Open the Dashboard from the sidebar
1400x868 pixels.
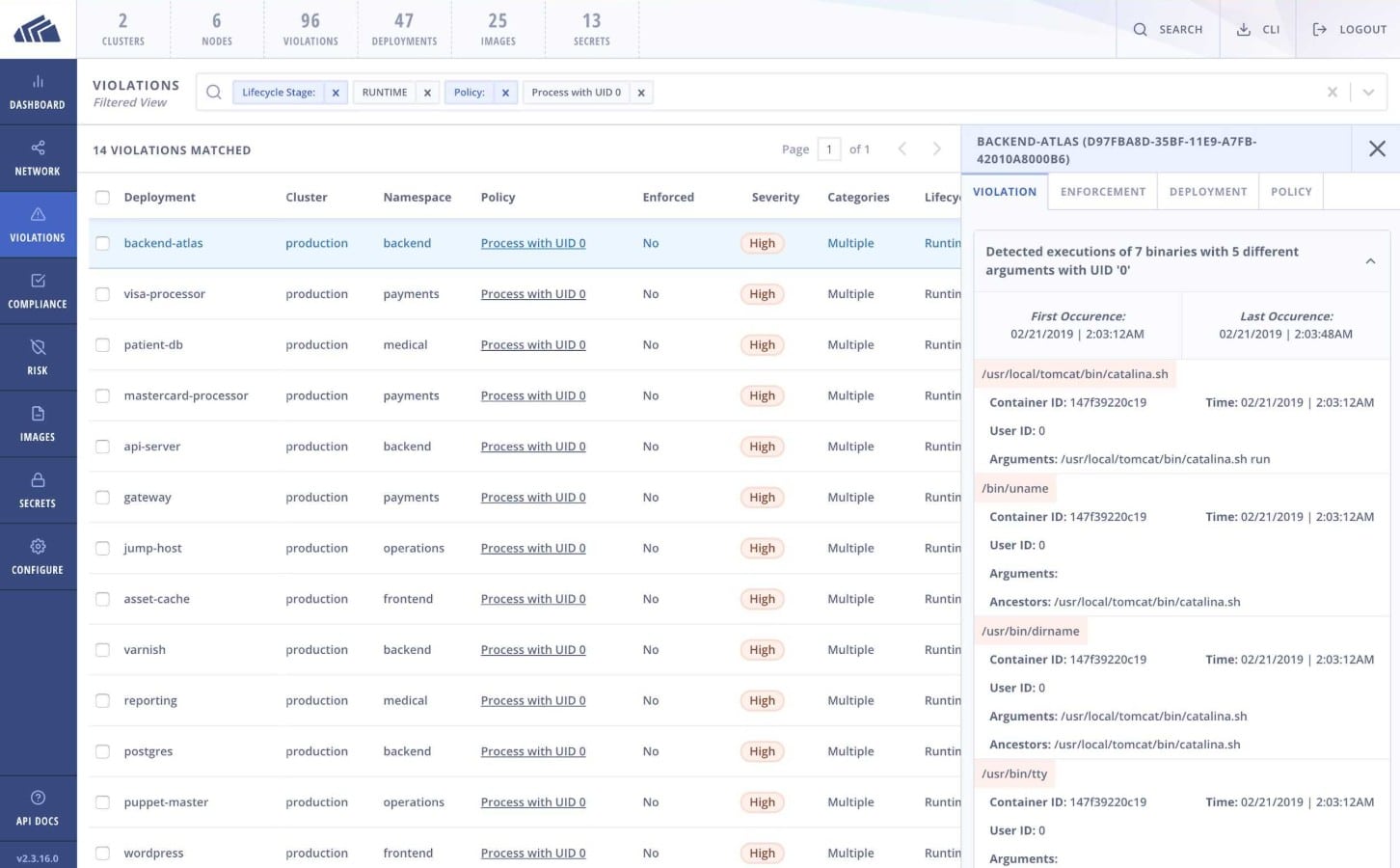click(x=38, y=92)
